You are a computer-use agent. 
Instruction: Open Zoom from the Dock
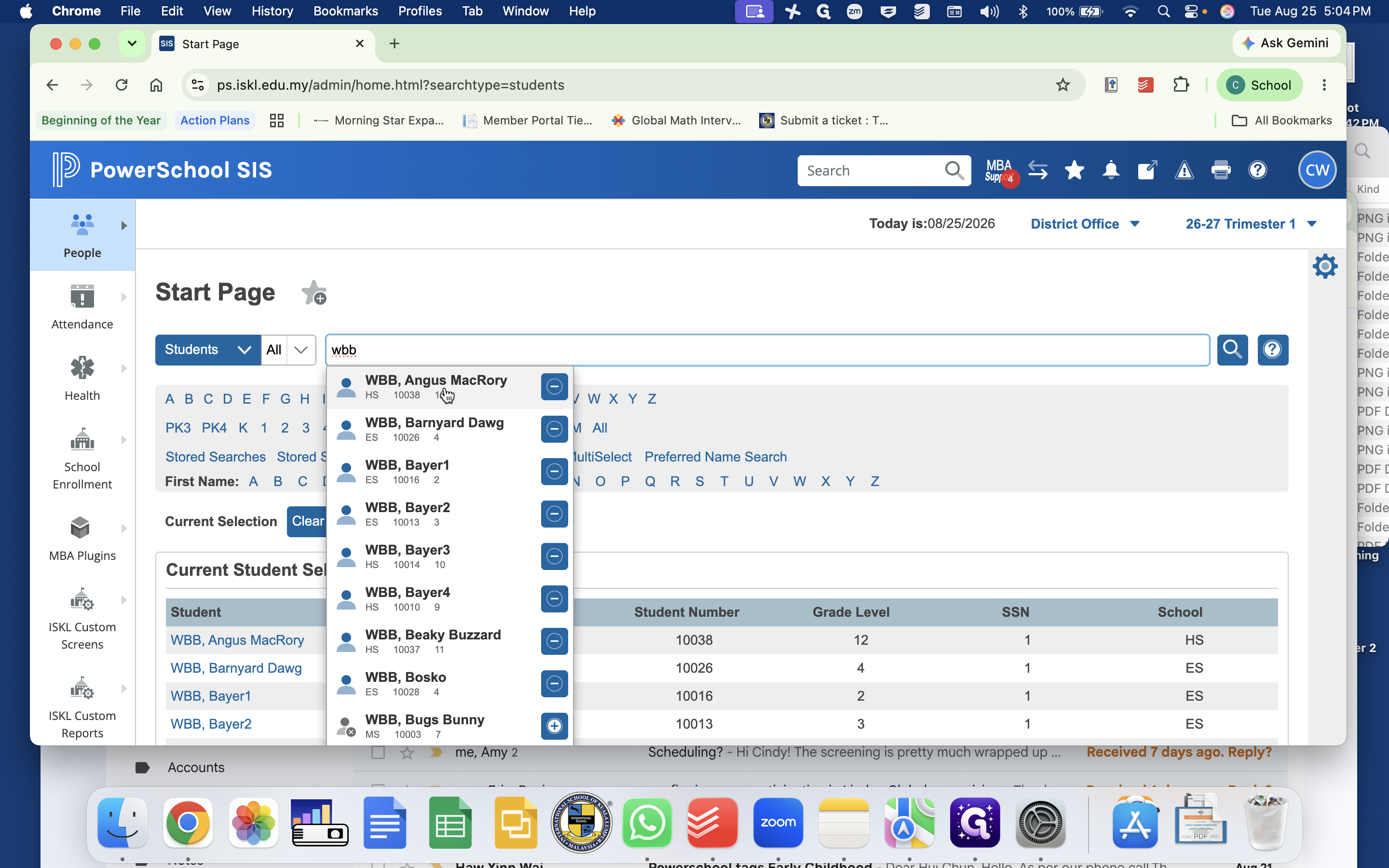[778, 823]
